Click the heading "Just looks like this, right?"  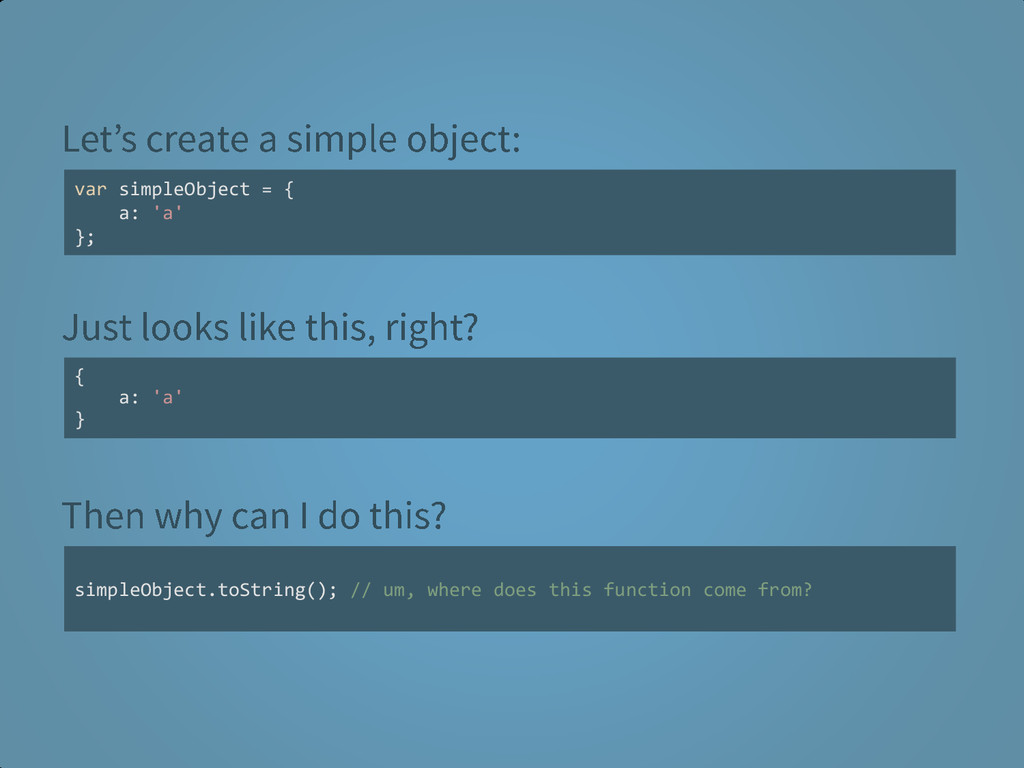[x=270, y=328]
